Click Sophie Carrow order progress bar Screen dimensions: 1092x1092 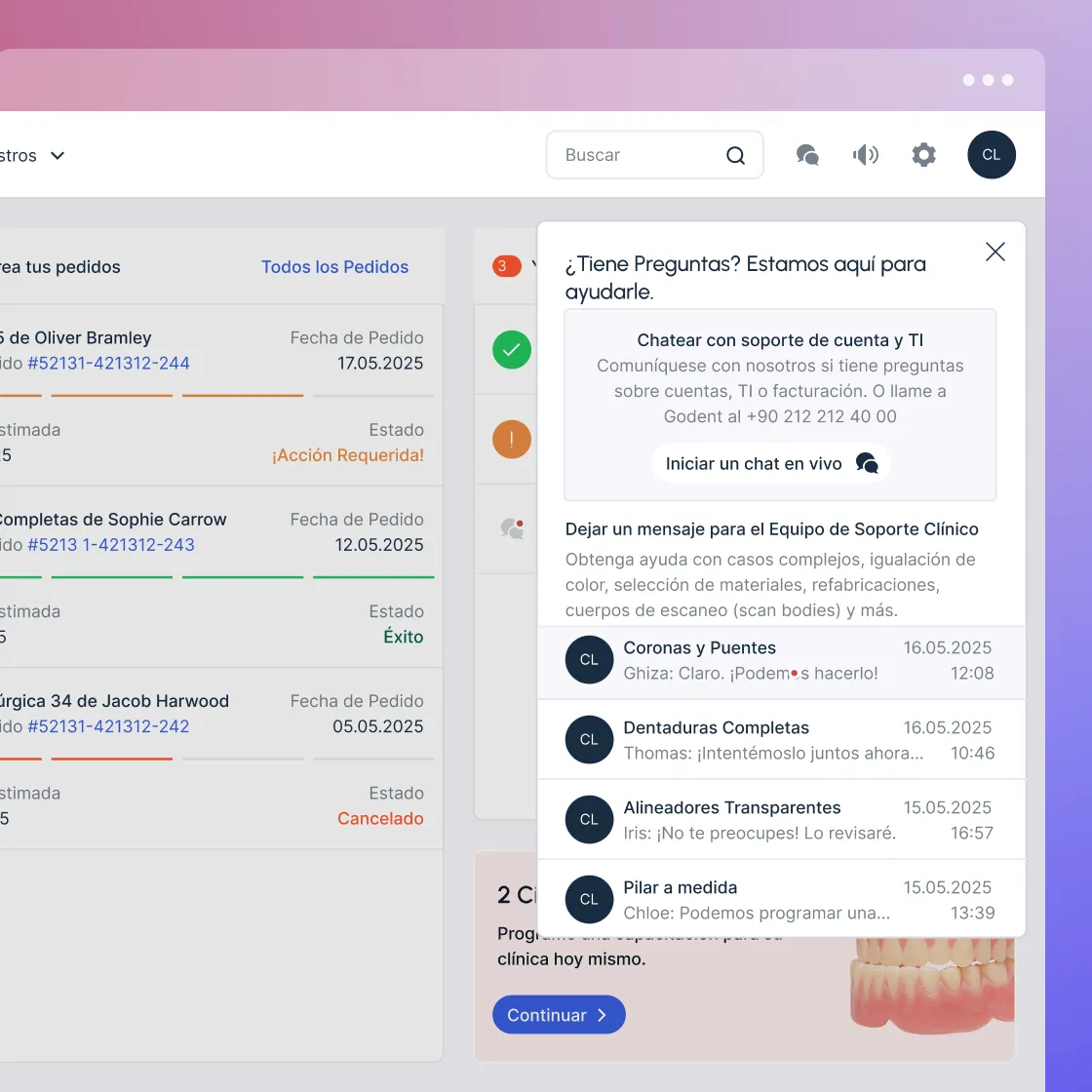pos(216,577)
